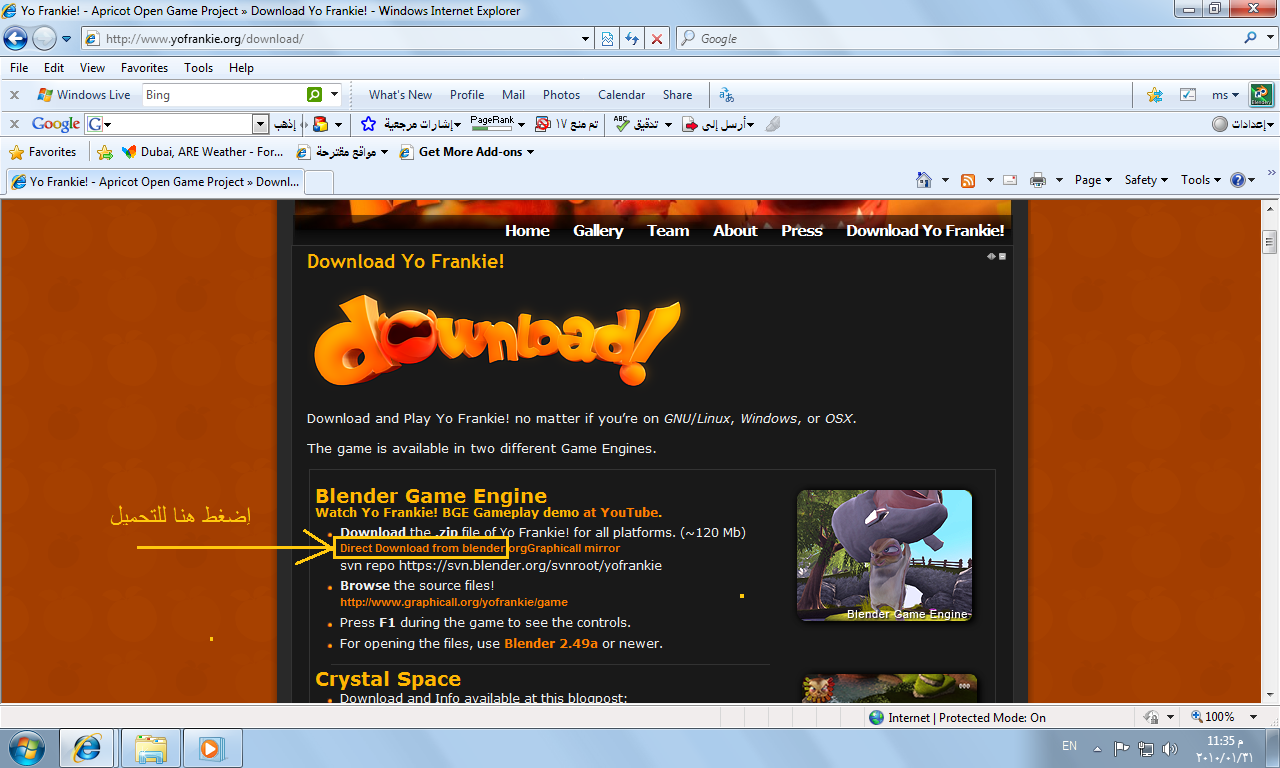1280x768 pixels.
Task: Refresh the page with the Refresh icon
Action: 632,39
